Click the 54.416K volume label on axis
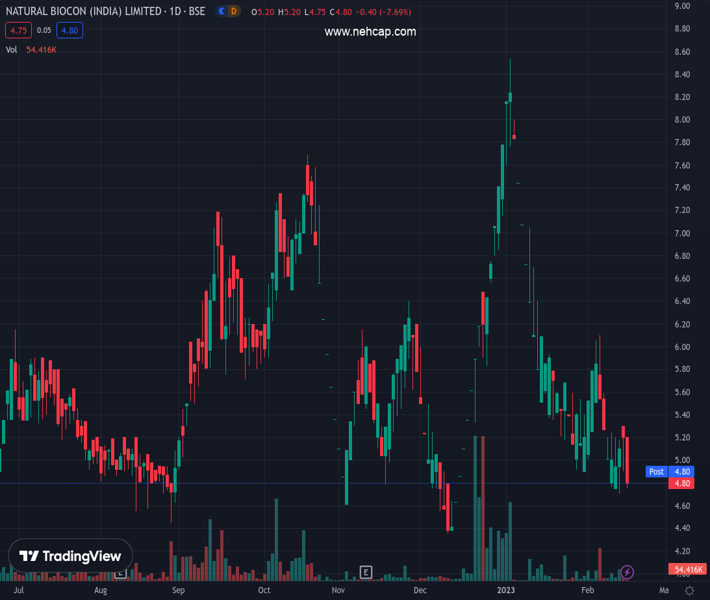The height and width of the screenshot is (600, 710). tap(688, 569)
